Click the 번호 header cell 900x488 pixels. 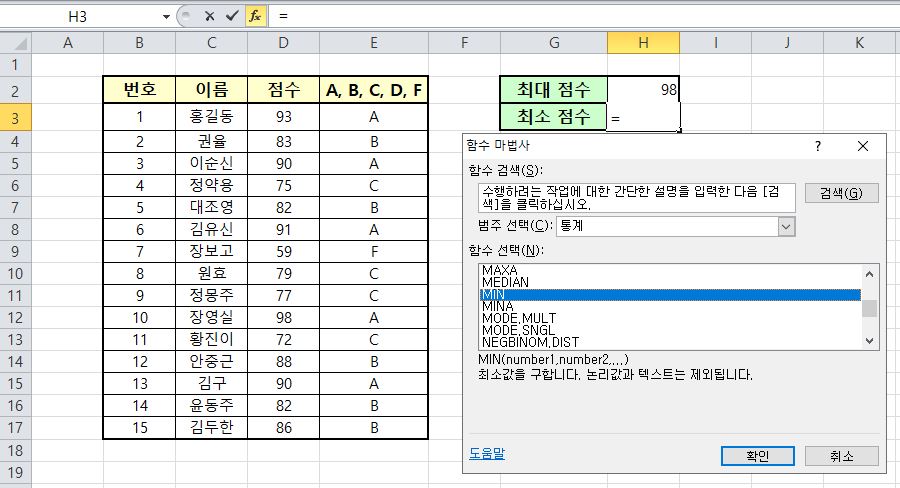click(x=139, y=90)
